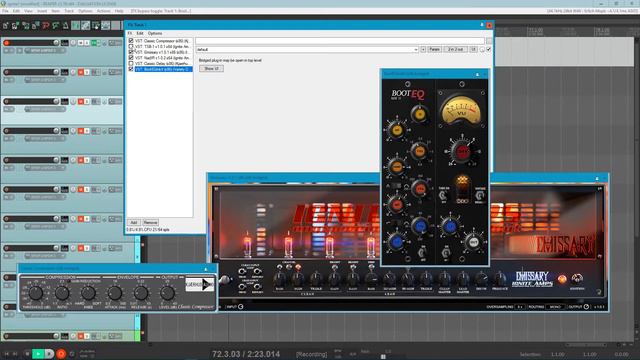
Task: Click the Play button in transport bar
Action: 38,354
